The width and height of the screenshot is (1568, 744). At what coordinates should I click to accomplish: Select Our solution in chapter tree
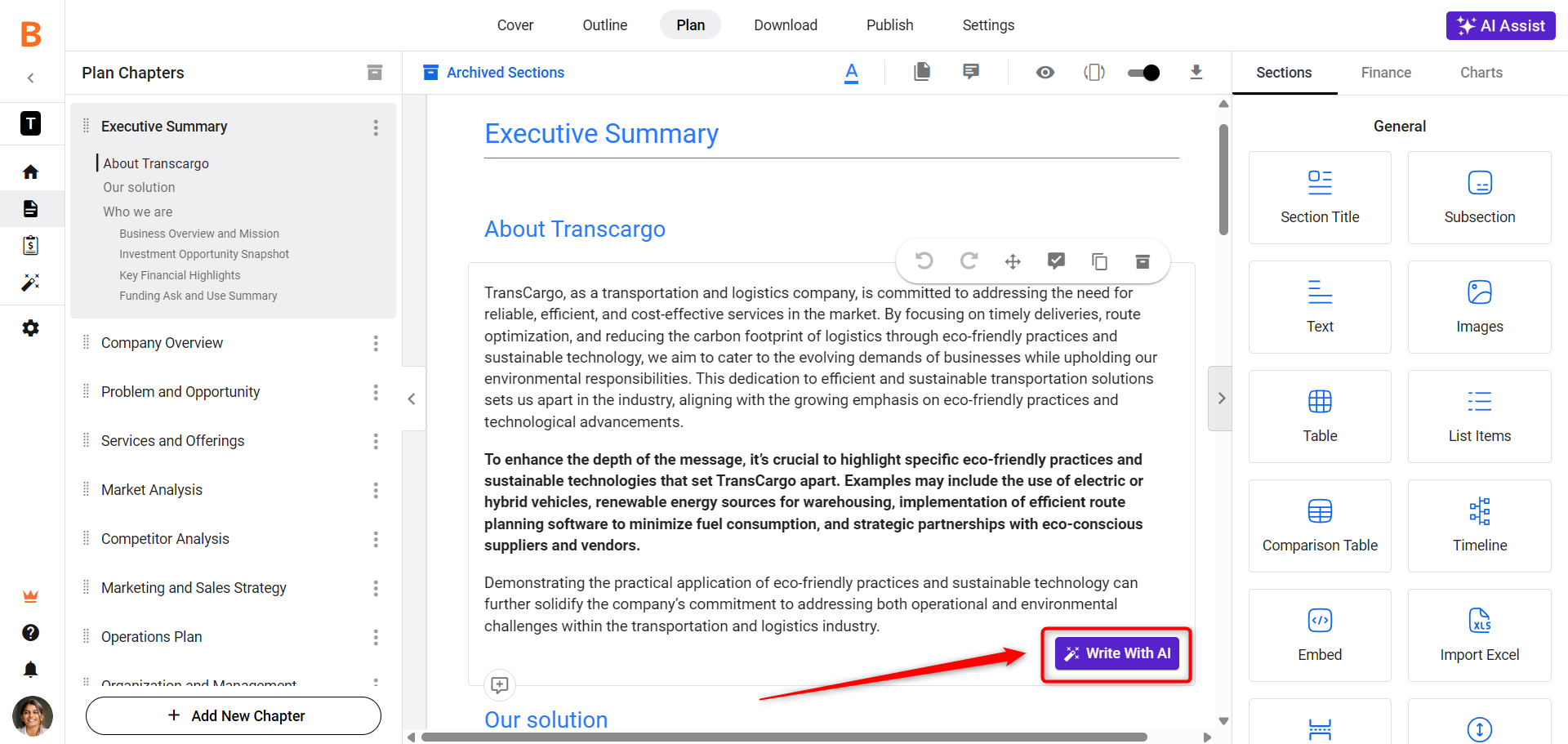tap(139, 188)
